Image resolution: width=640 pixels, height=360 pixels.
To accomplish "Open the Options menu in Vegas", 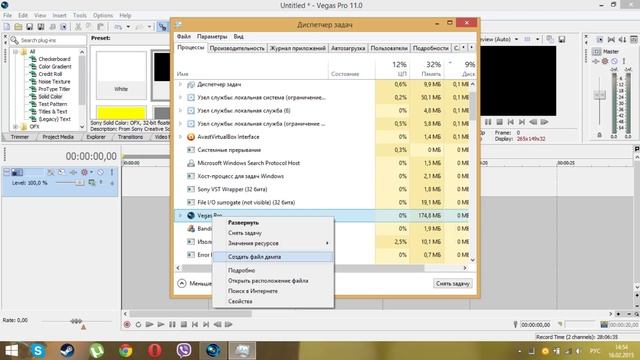I will pyautogui.click(x=103, y=15).
